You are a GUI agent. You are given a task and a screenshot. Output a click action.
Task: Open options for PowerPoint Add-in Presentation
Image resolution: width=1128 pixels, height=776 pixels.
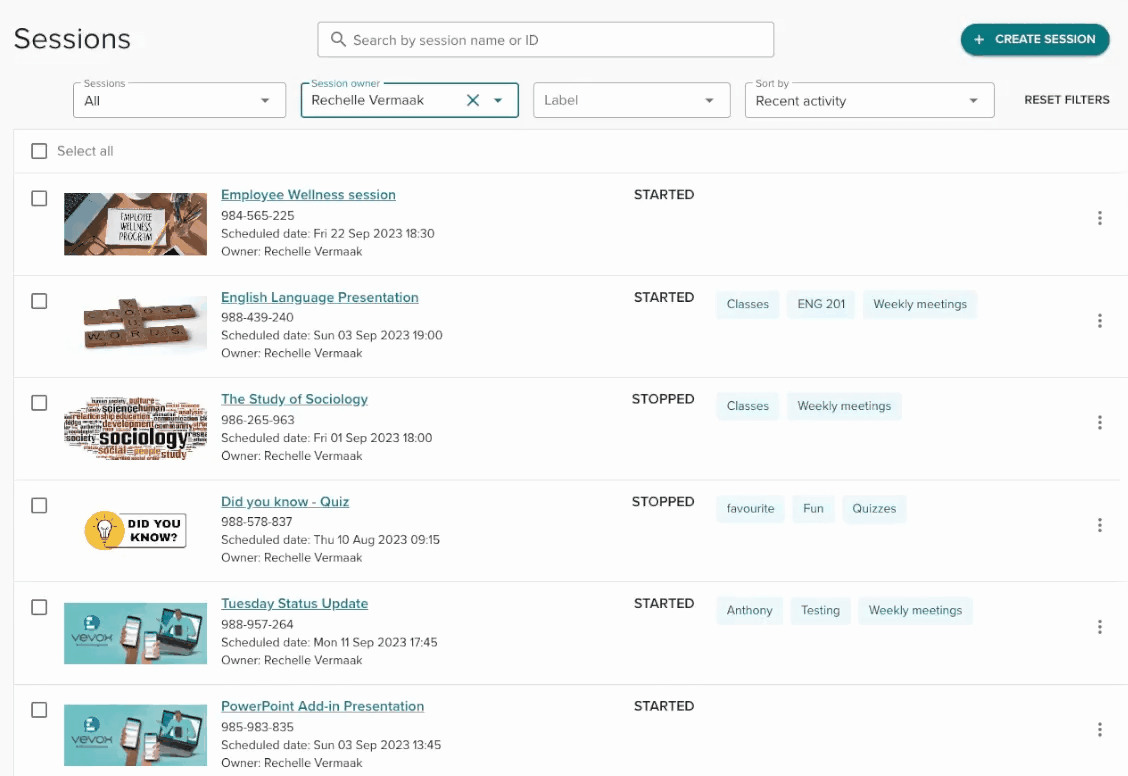(x=1099, y=730)
